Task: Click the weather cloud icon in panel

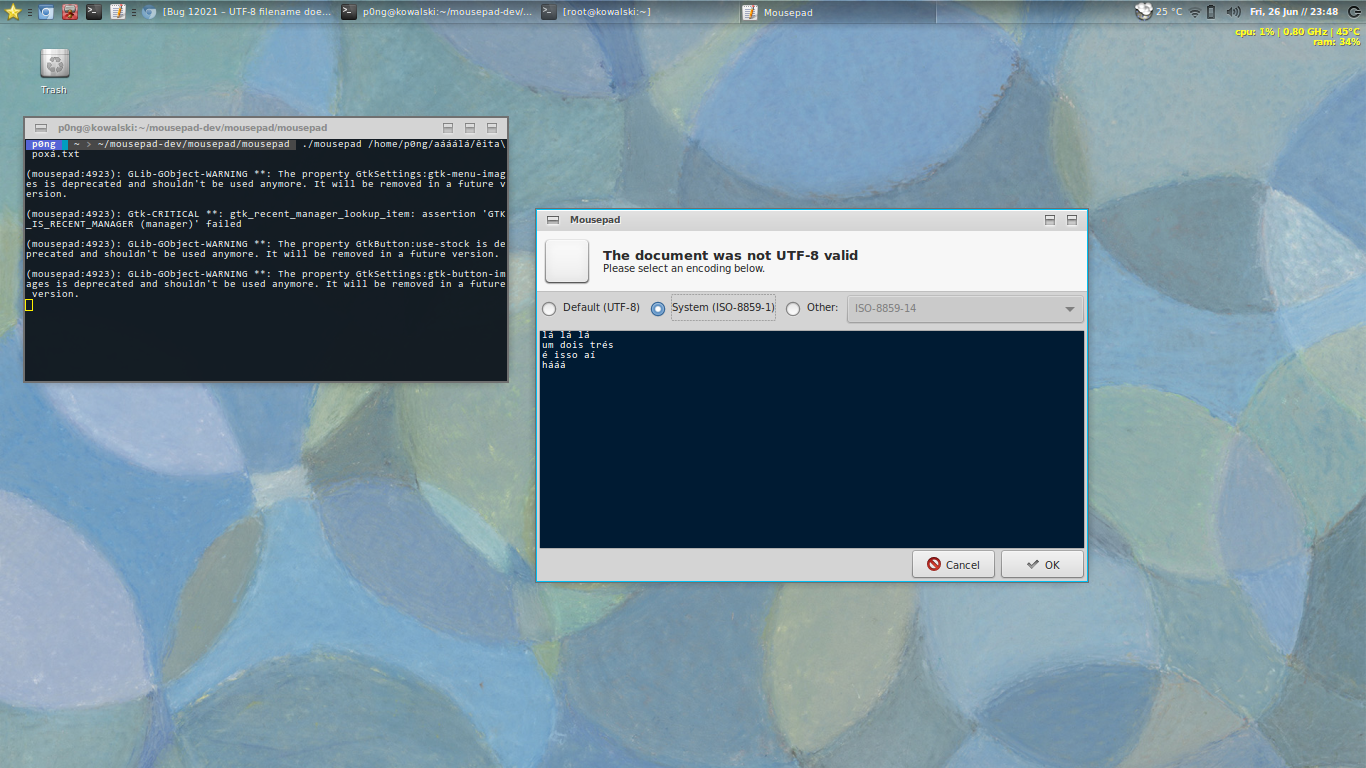Action: (1144, 12)
